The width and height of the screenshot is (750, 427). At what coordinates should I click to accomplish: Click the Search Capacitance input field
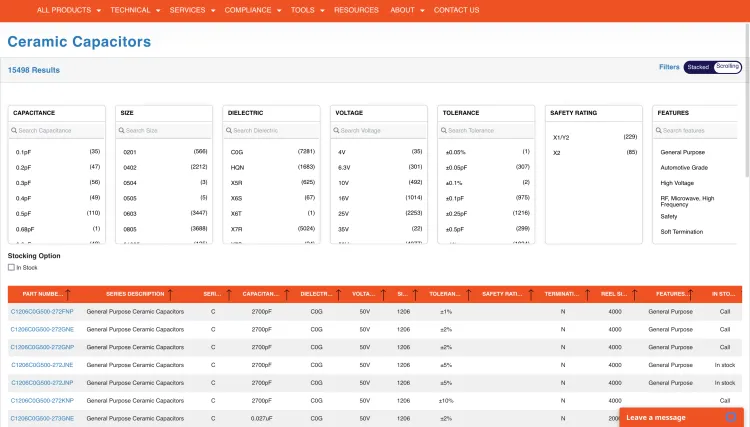pyautogui.click(x=56, y=131)
